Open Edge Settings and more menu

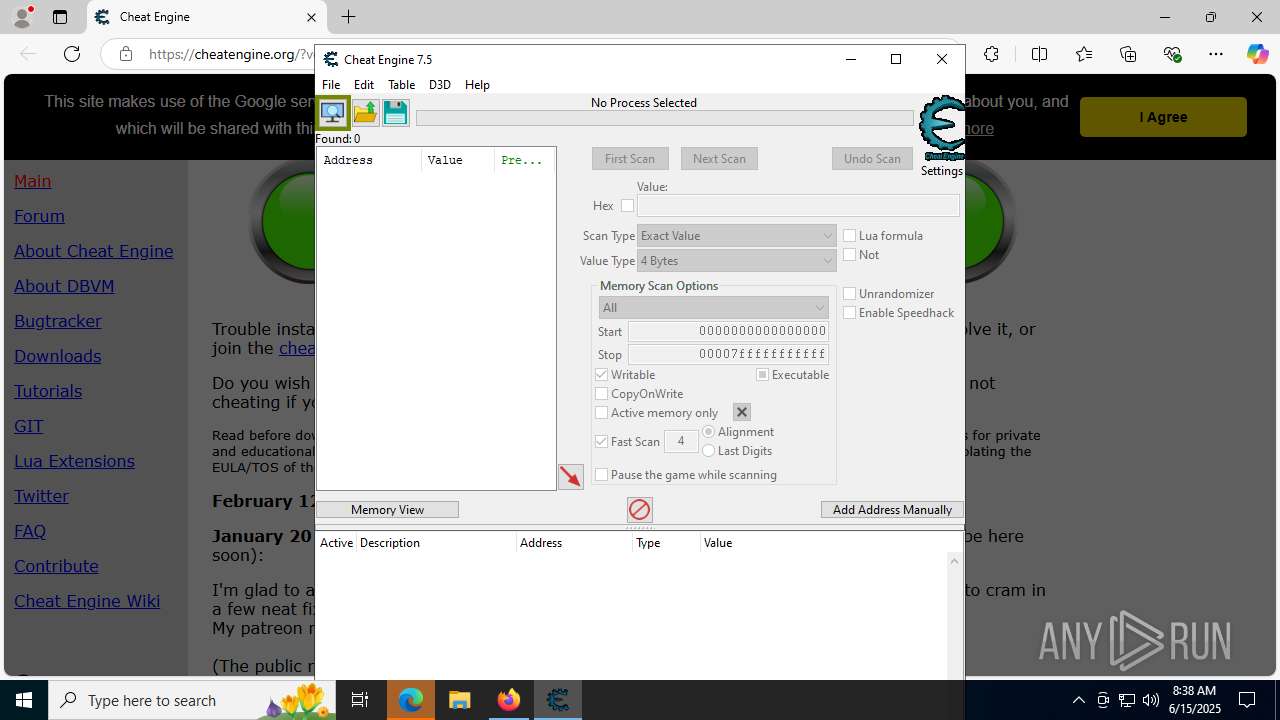(x=1216, y=54)
